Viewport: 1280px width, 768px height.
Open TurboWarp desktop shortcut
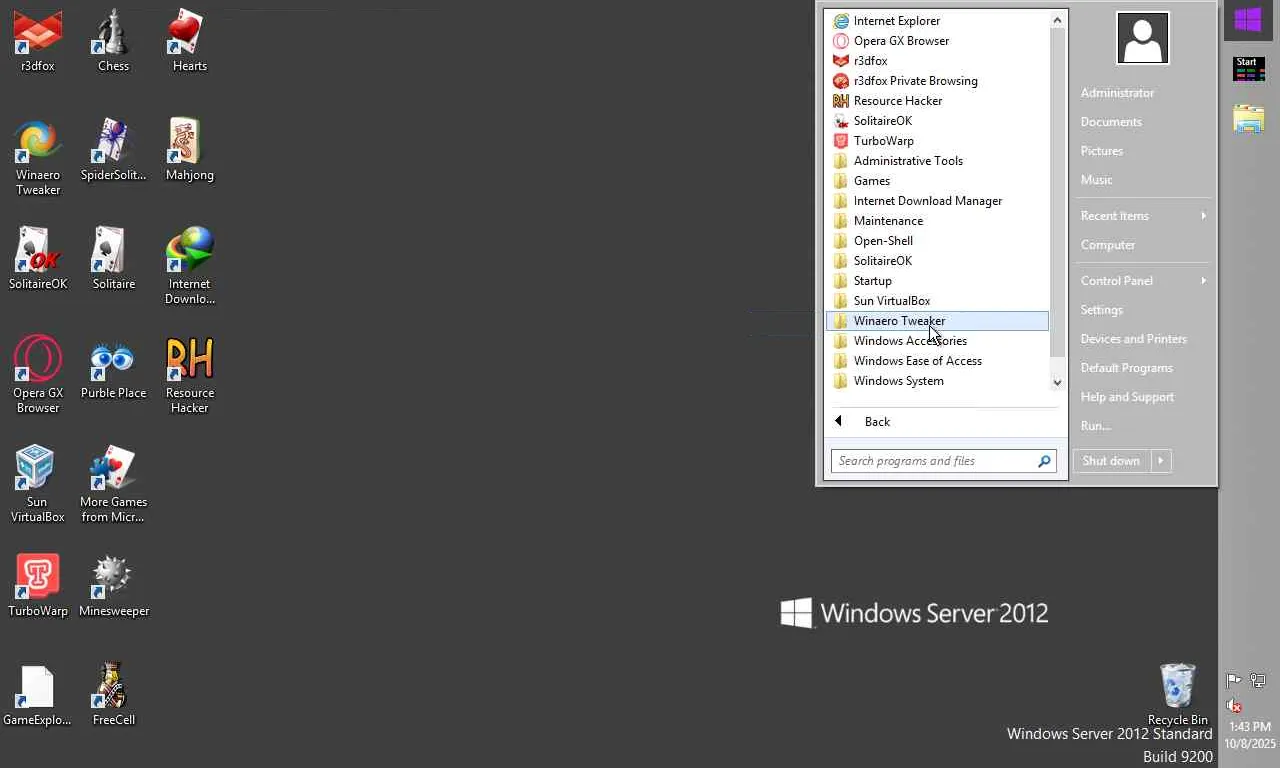point(38,586)
